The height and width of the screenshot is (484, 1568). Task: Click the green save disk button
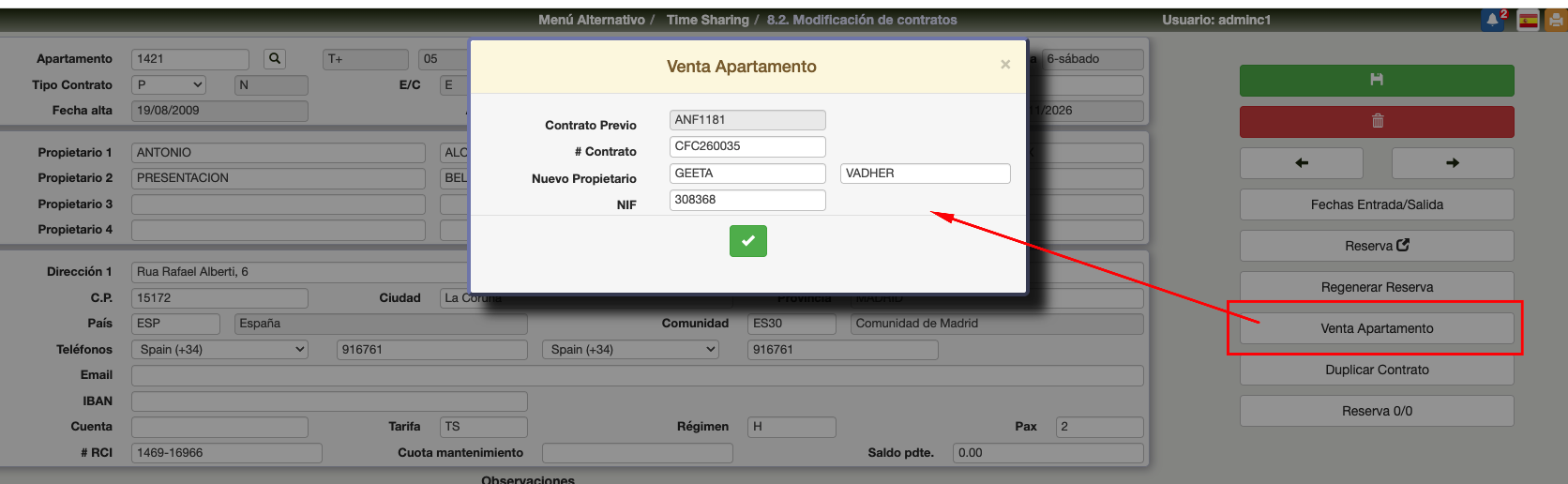[x=1376, y=81]
